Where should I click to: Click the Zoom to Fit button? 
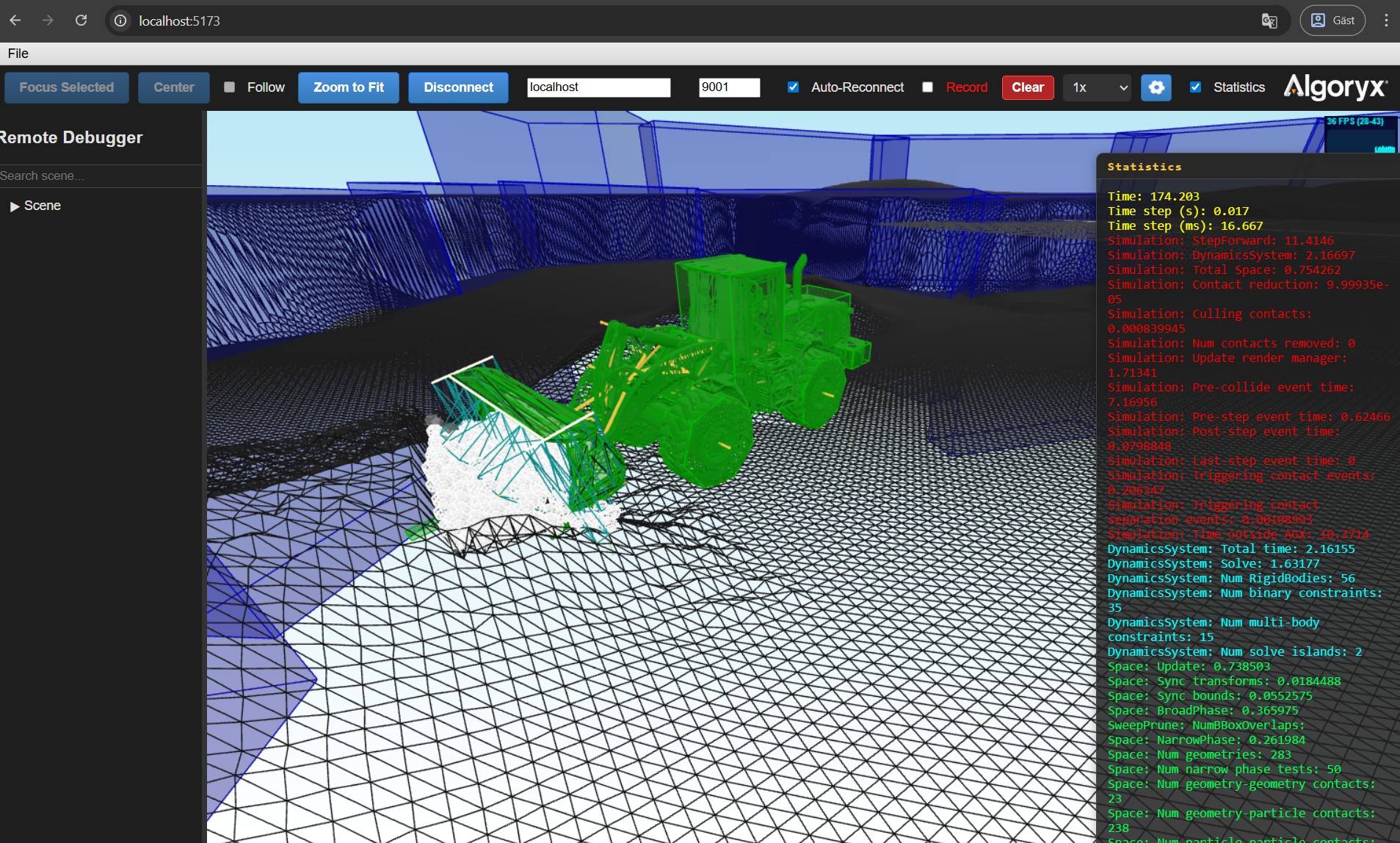[349, 87]
